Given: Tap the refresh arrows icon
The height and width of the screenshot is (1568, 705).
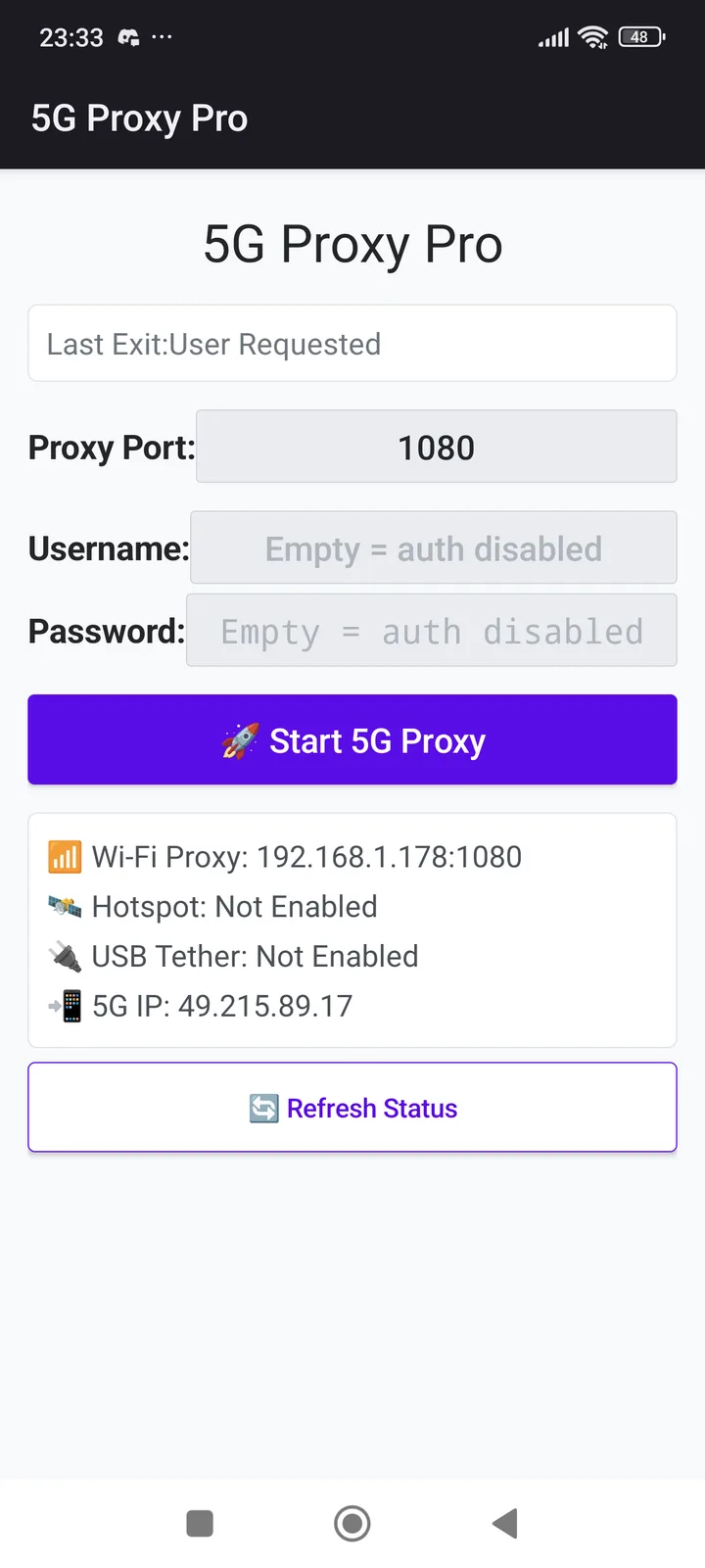Looking at the screenshot, I should [x=263, y=1109].
